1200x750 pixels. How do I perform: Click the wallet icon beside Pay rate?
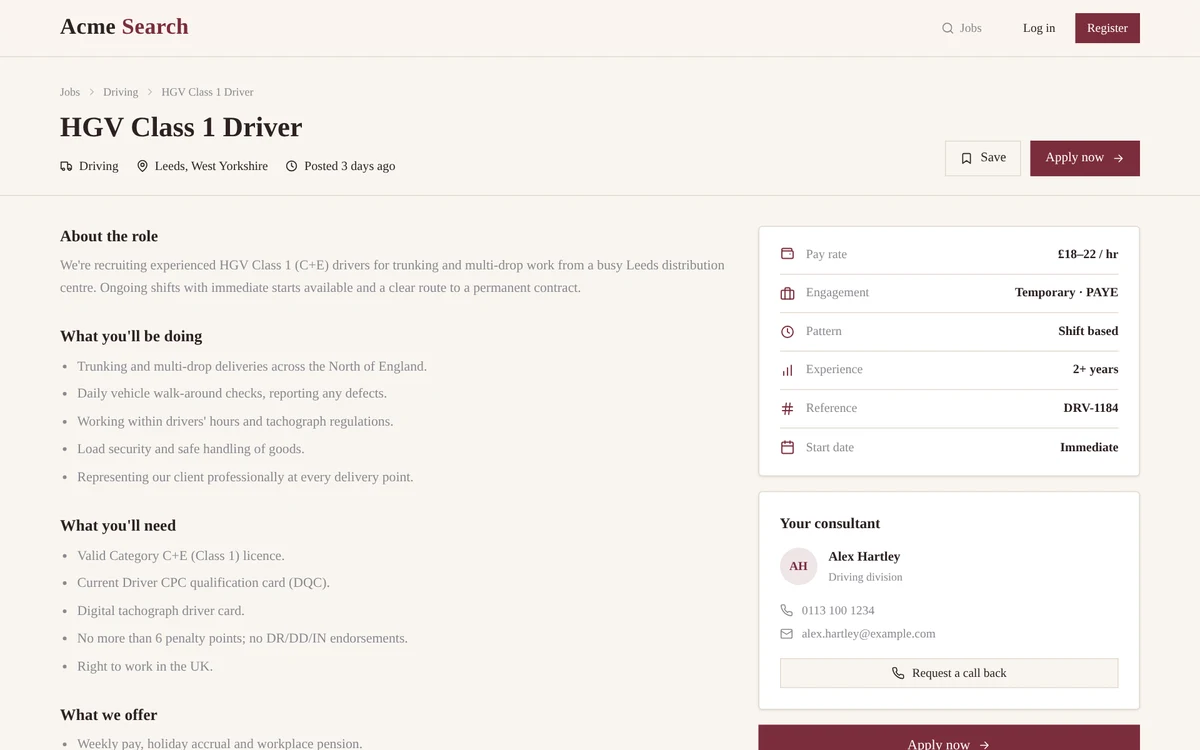787,254
